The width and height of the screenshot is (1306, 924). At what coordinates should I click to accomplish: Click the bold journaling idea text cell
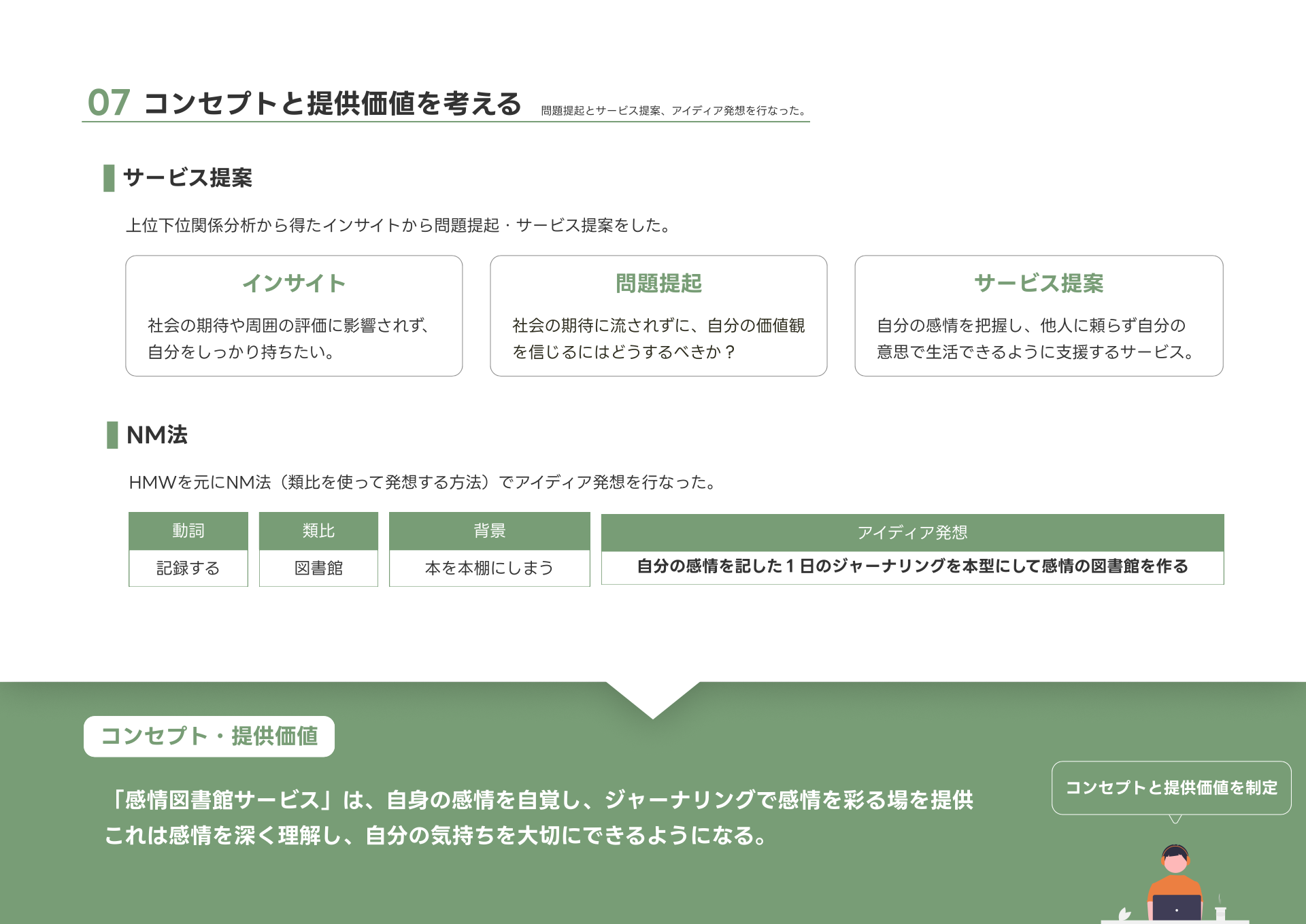coord(912,566)
